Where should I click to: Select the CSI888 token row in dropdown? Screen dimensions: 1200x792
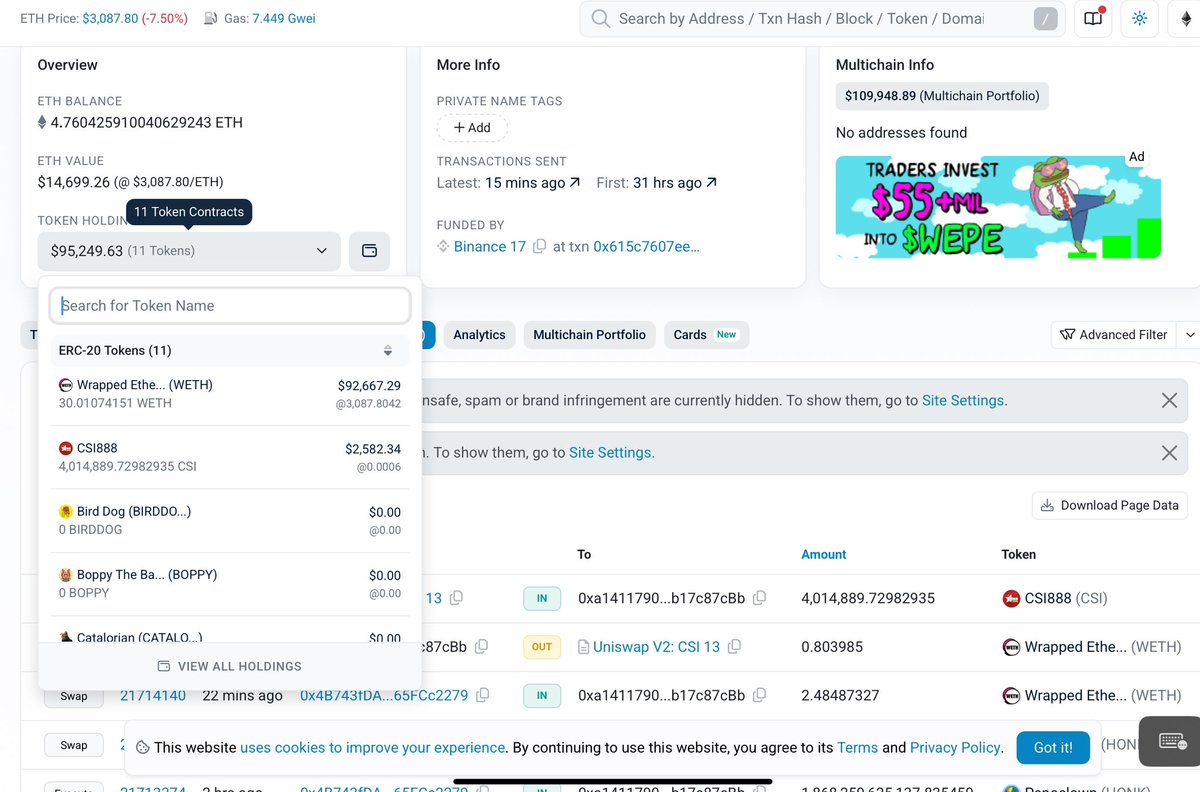(230, 457)
